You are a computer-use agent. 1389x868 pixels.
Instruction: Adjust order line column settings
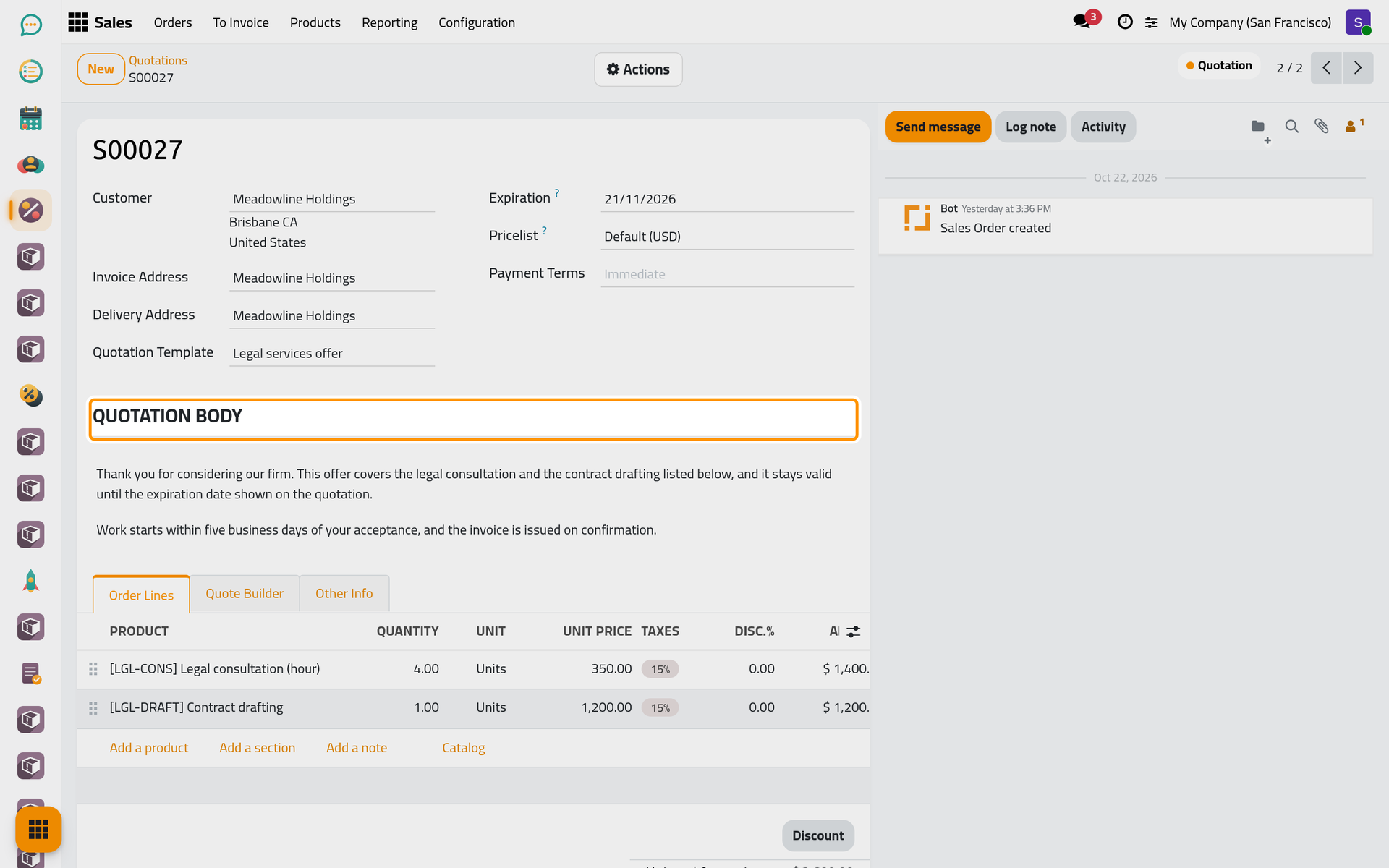coord(854,631)
